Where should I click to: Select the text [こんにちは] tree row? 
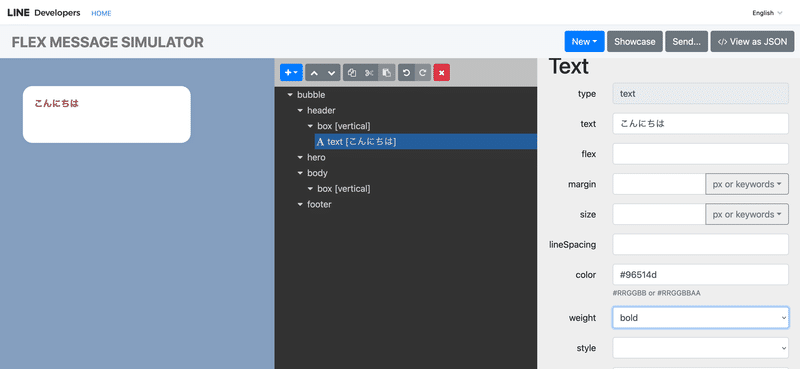point(426,141)
